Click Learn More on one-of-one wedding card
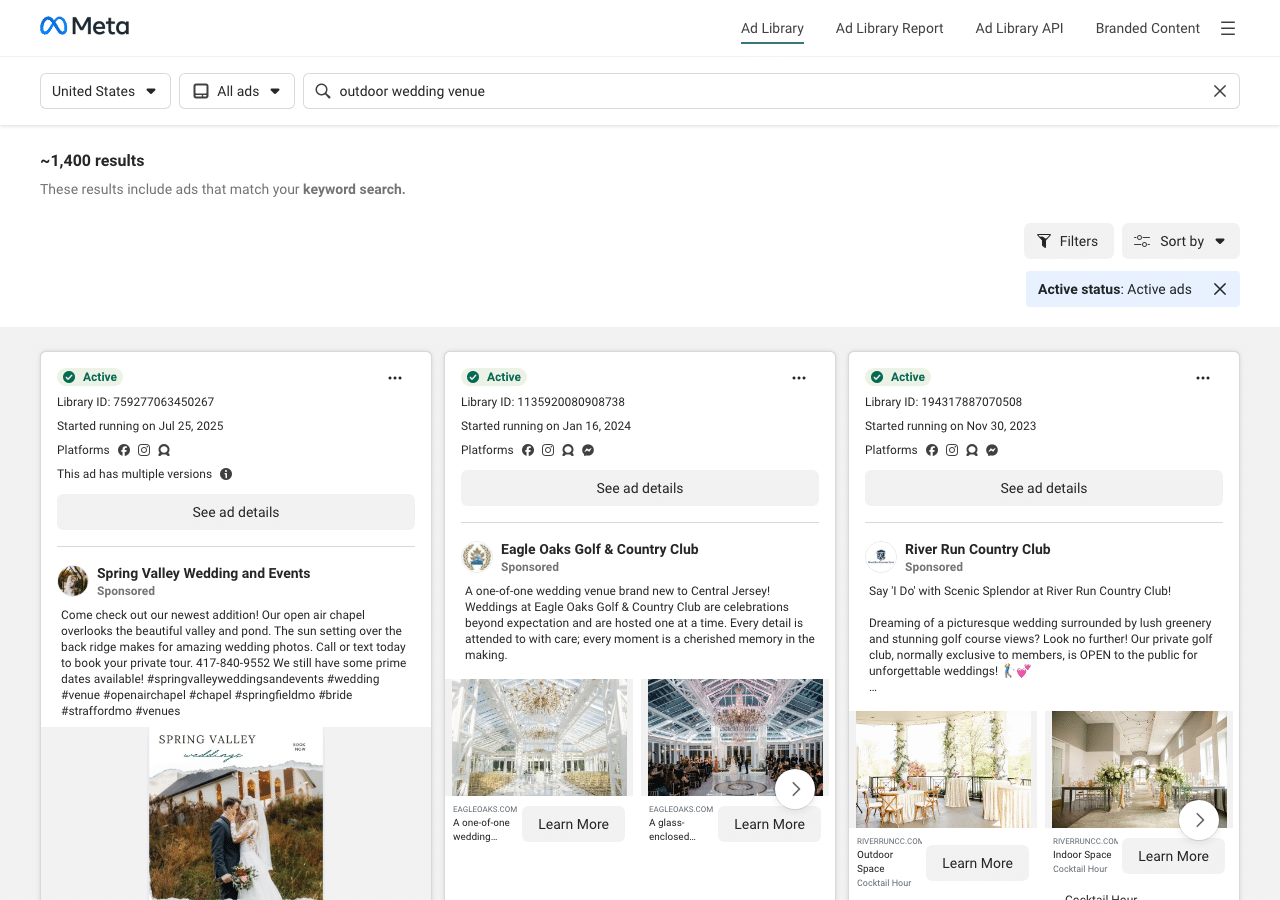The width and height of the screenshot is (1280, 900). [573, 824]
